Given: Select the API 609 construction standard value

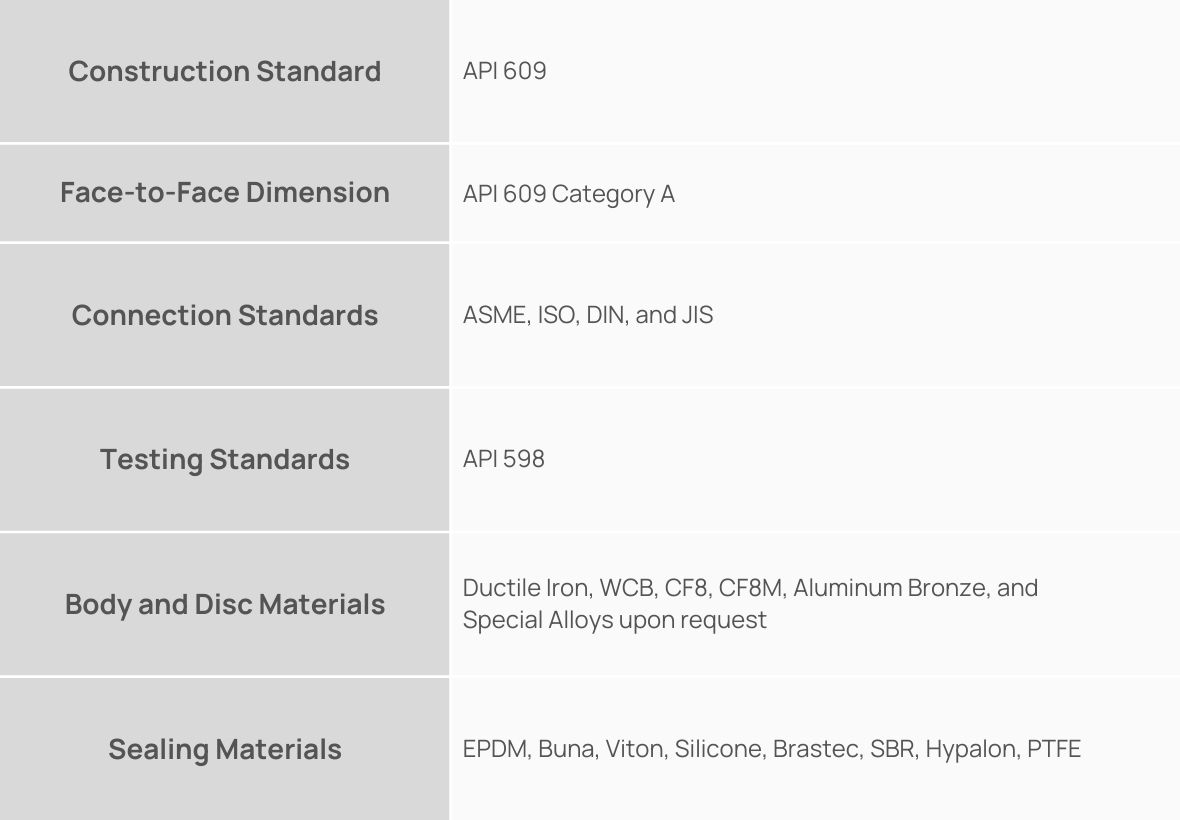Looking at the screenshot, I should pyautogui.click(x=504, y=72).
